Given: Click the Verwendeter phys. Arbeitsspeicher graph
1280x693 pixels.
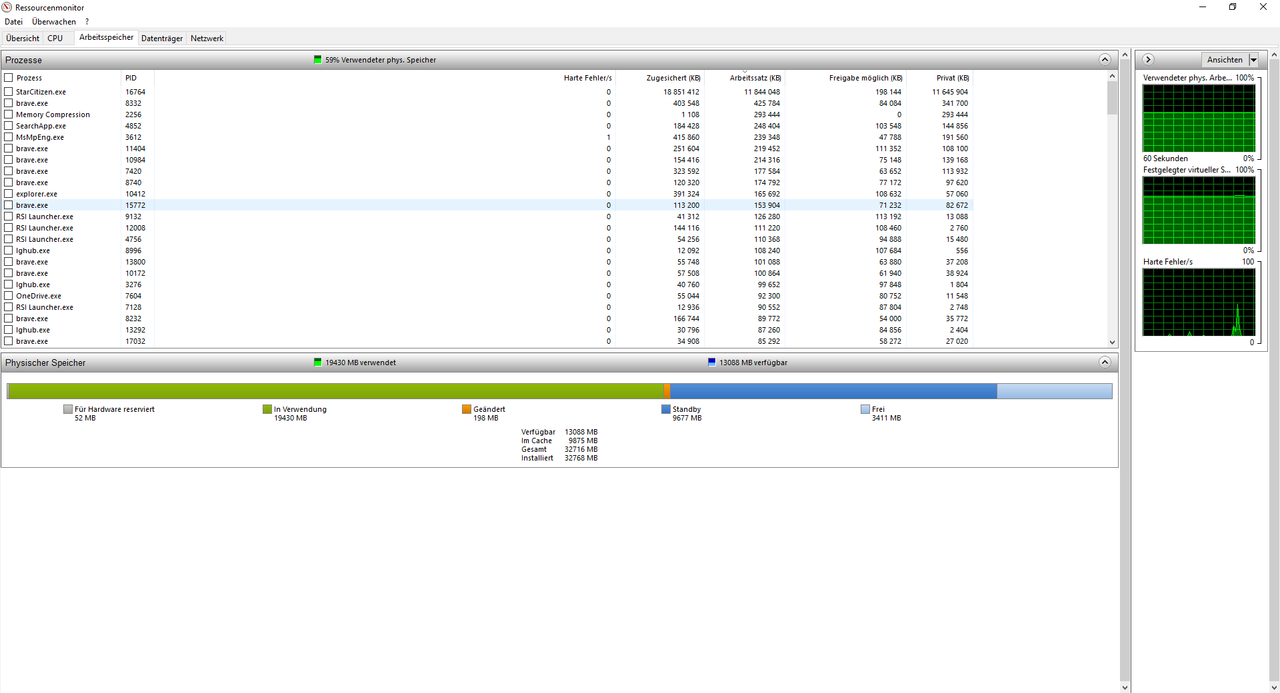Looking at the screenshot, I should tap(1199, 118).
